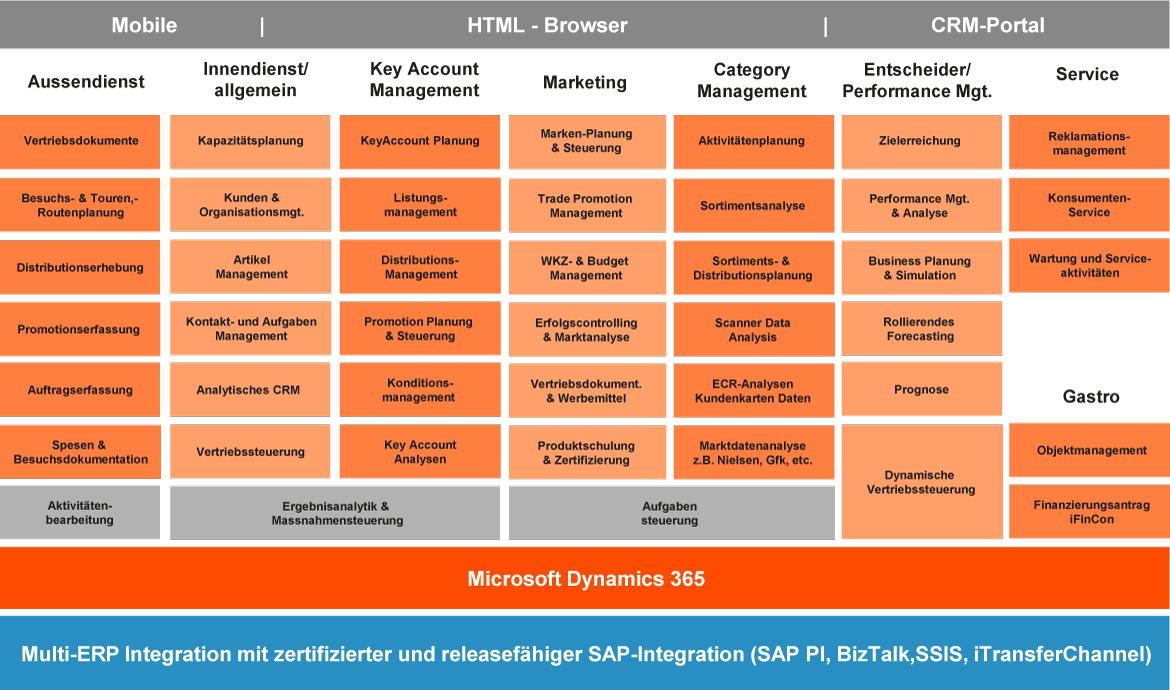
Task: Select the Category Management column heading
Action: point(751,81)
